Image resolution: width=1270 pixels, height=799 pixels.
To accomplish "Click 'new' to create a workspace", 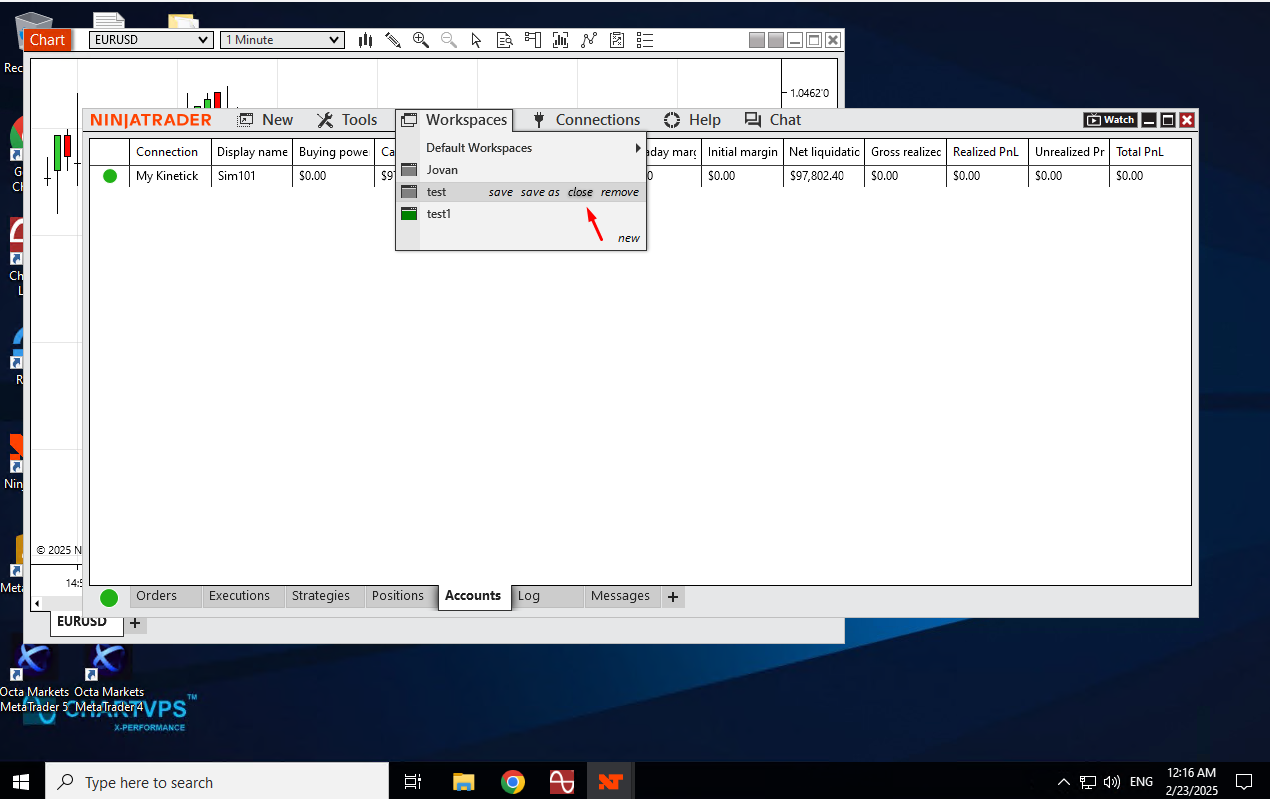I will [x=628, y=238].
